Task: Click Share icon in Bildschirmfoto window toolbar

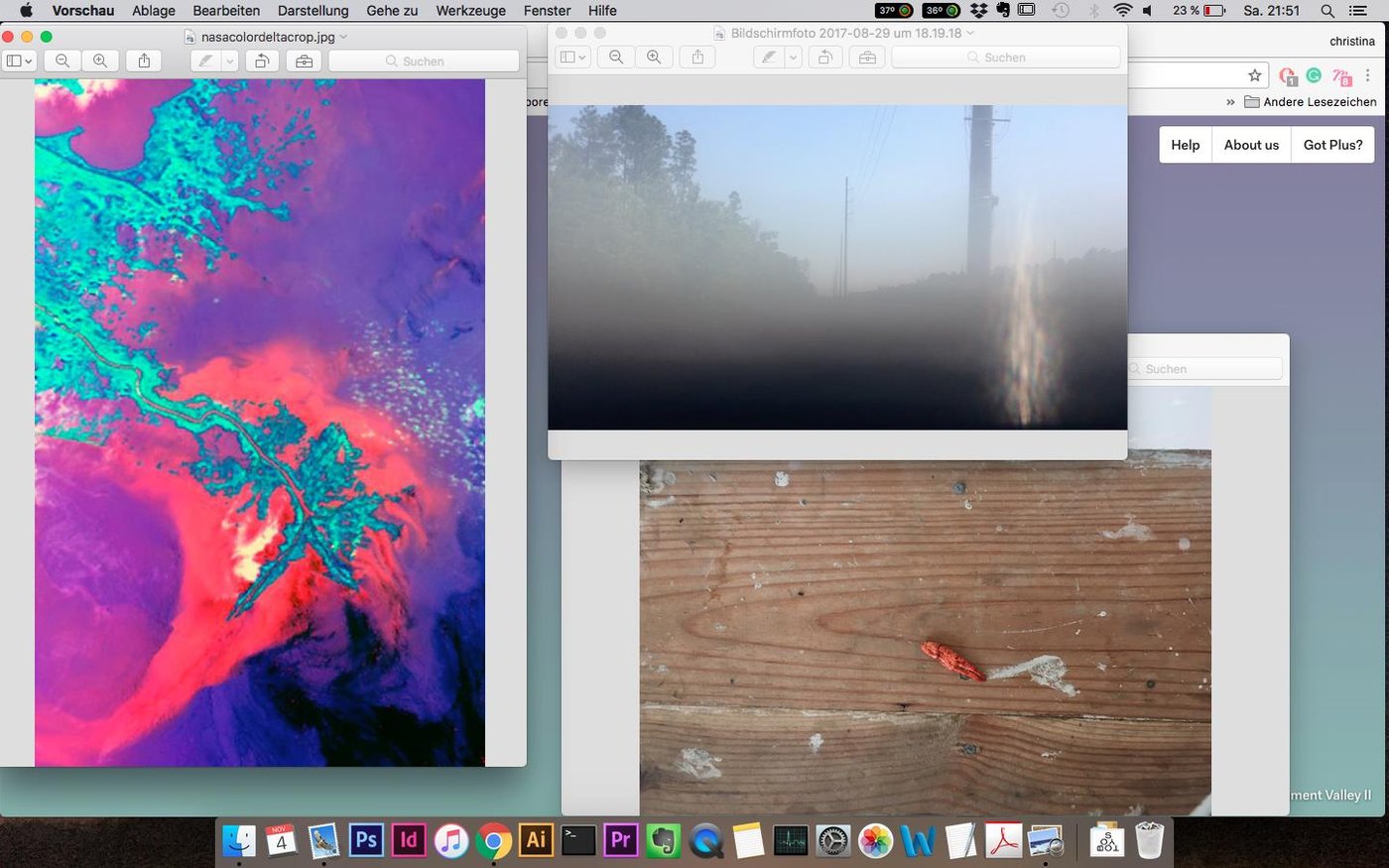Action: 697,58
